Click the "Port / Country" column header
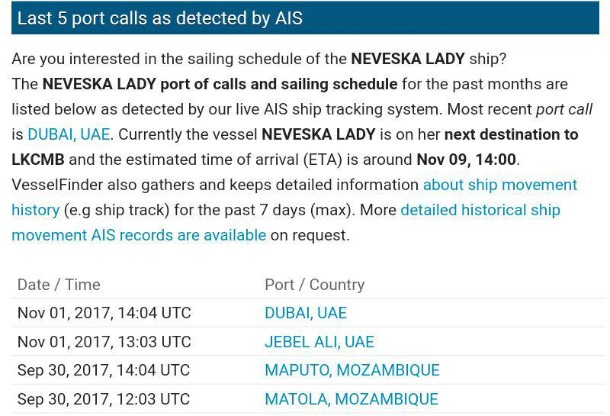Image resolution: width=610 pixels, height=416 pixels. [x=314, y=285]
